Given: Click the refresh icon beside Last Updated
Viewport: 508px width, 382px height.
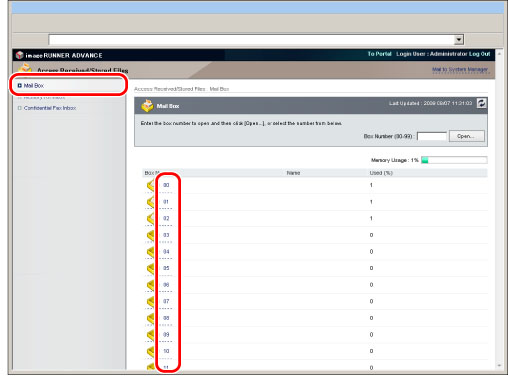Looking at the screenshot, I should tap(481, 103).
